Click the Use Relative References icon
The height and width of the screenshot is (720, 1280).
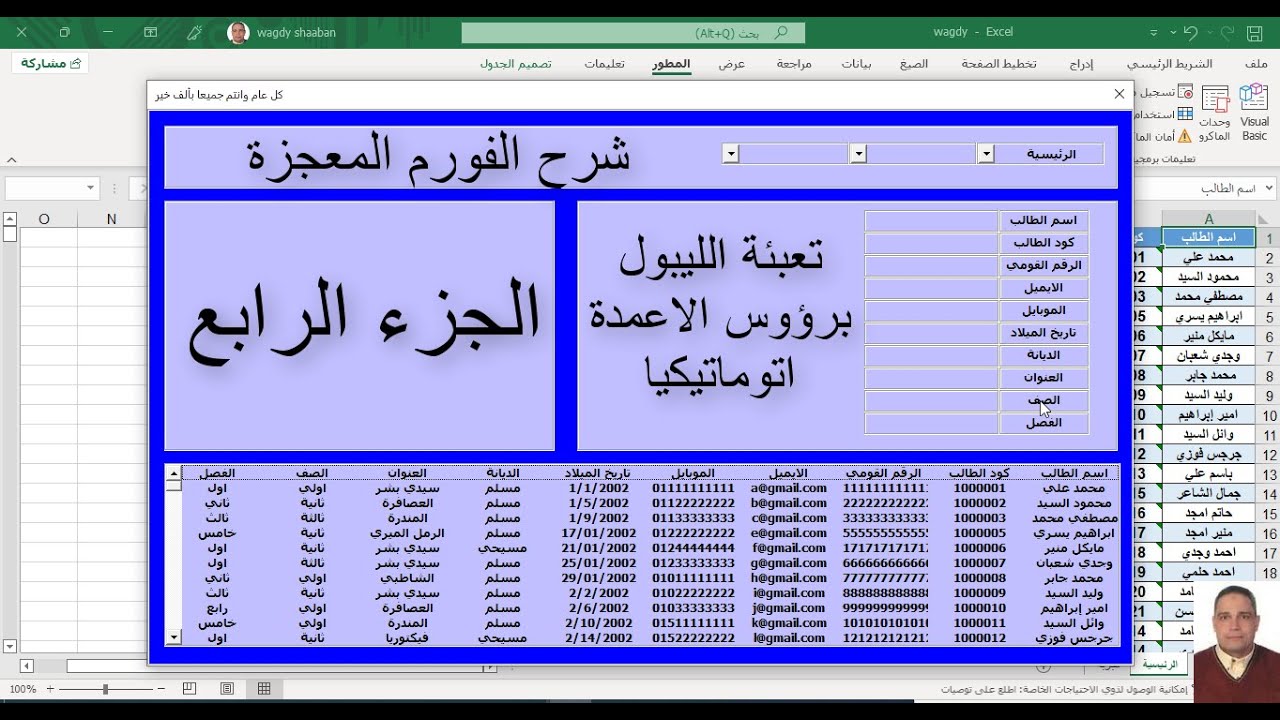point(1185,114)
